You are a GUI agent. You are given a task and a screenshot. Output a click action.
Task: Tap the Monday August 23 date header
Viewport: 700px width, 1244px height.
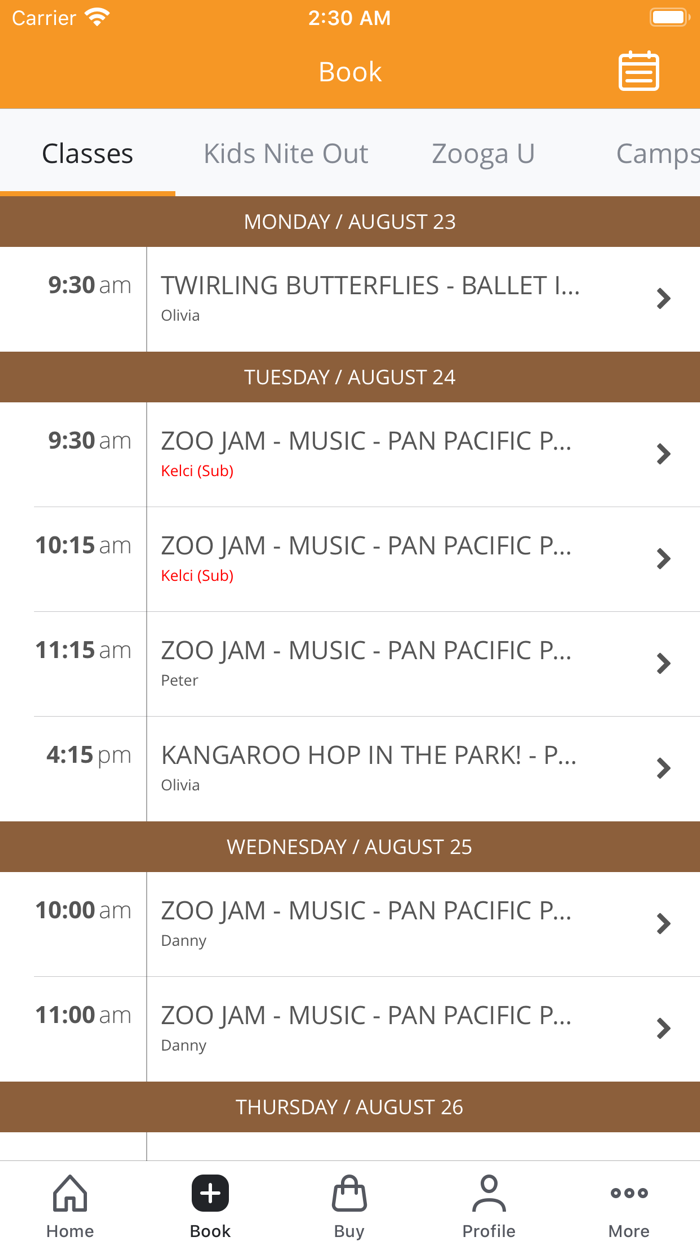point(350,221)
